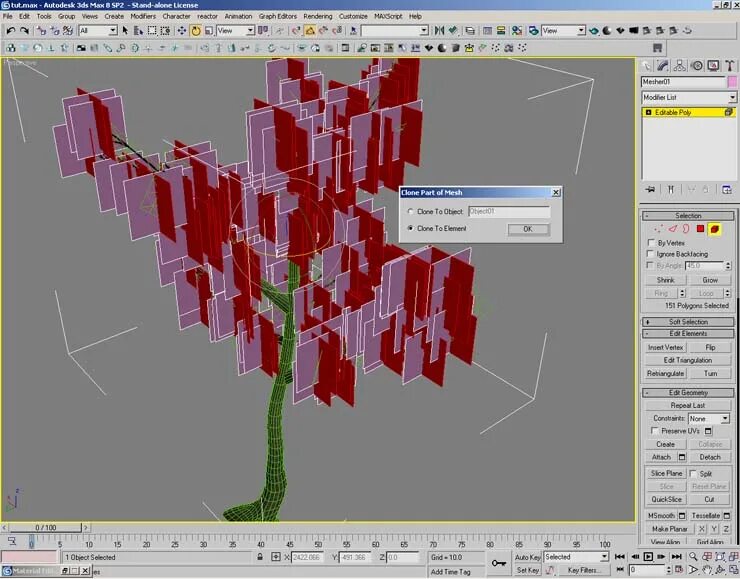Select the Select and Move tool
740x579 pixels.
[x=181, y=31]
